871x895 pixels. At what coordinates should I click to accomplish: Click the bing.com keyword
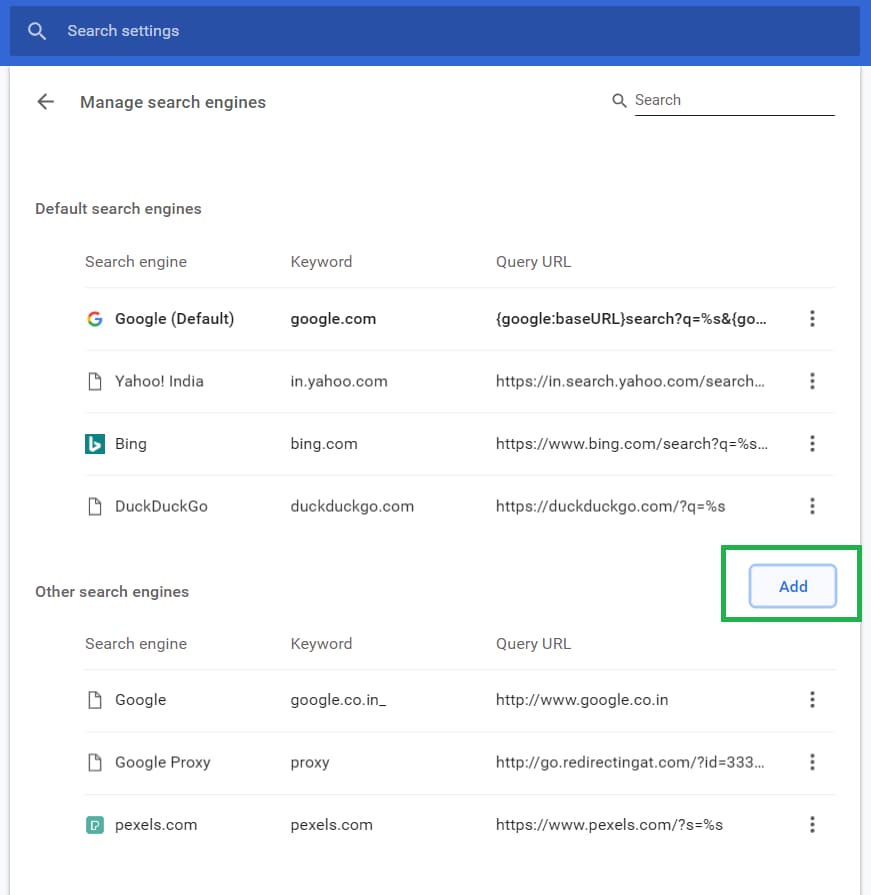click(x=324, y=444)
